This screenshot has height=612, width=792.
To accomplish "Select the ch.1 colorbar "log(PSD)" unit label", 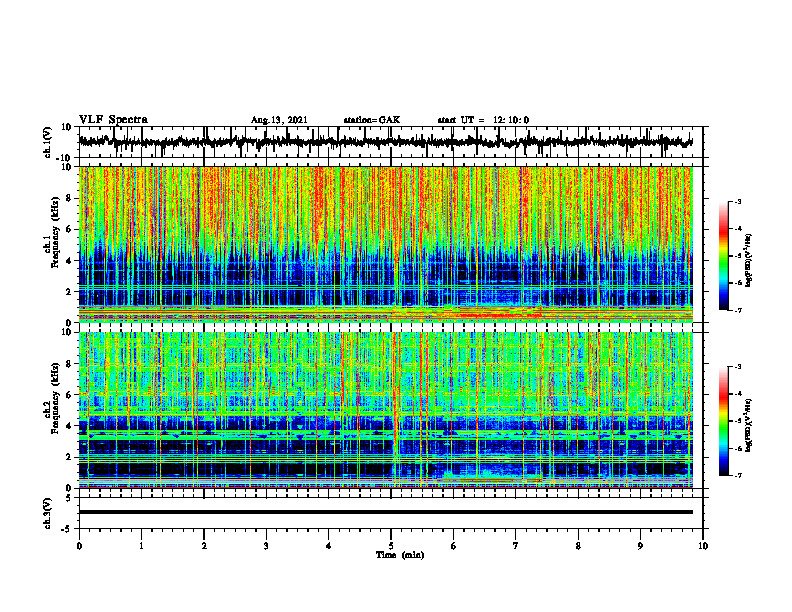I will pos(749,260).
